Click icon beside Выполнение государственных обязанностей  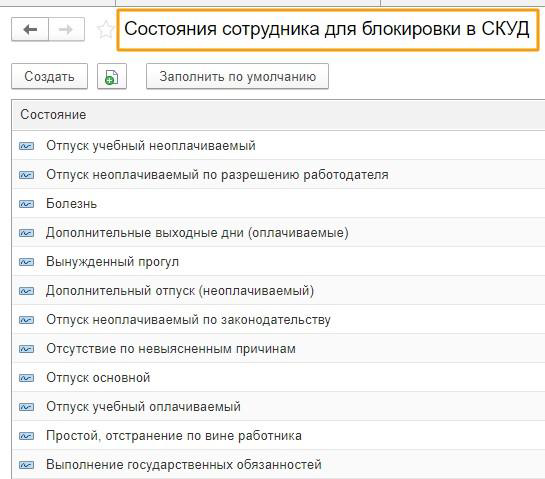[x=26, y=465]
